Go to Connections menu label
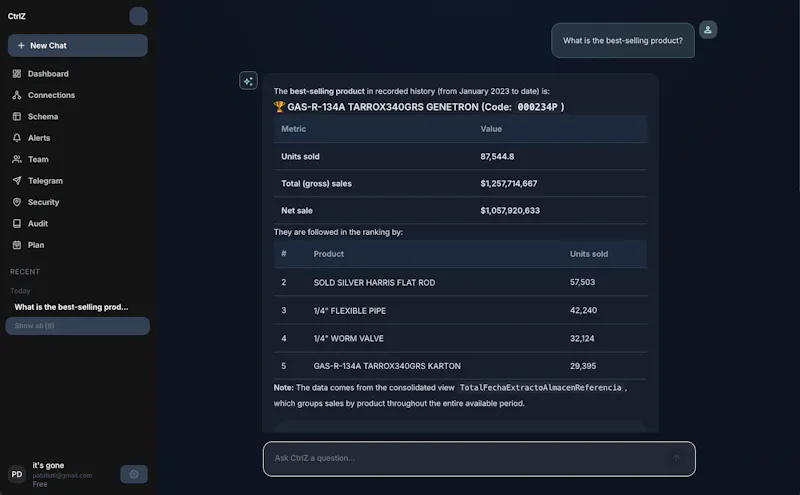The image size is (800, 495). [x=51, y=95]
